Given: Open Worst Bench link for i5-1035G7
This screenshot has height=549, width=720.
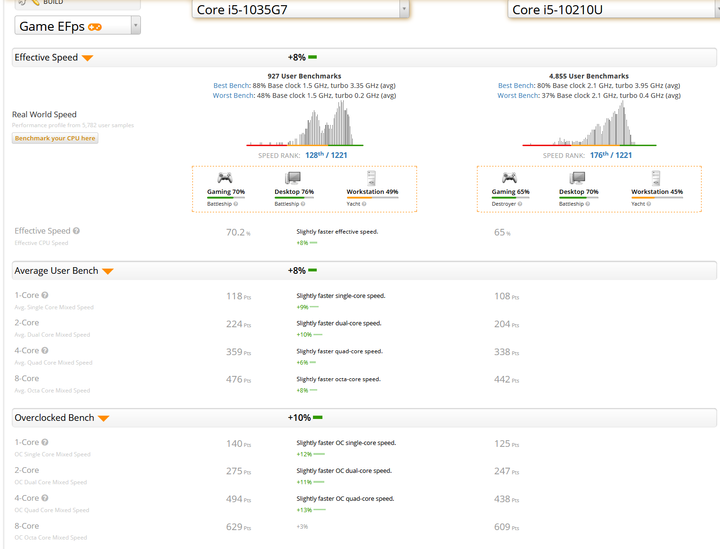Looking at the screenshot, I should (x=233, y=95).
